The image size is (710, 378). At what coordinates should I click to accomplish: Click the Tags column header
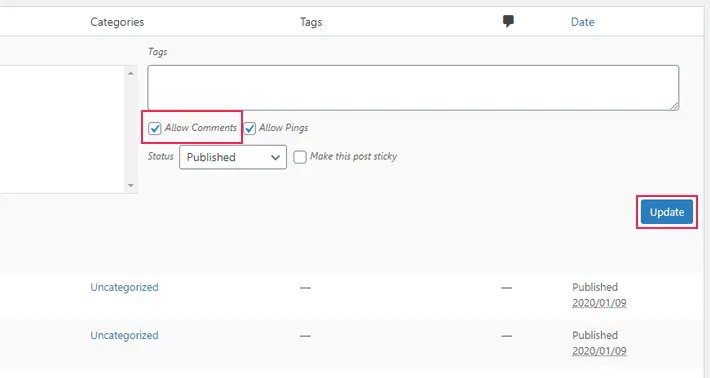(311, 22)
